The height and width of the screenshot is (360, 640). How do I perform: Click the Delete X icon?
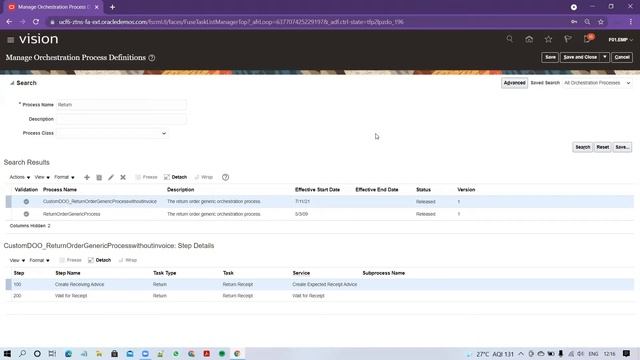click(x=123, y=177)
